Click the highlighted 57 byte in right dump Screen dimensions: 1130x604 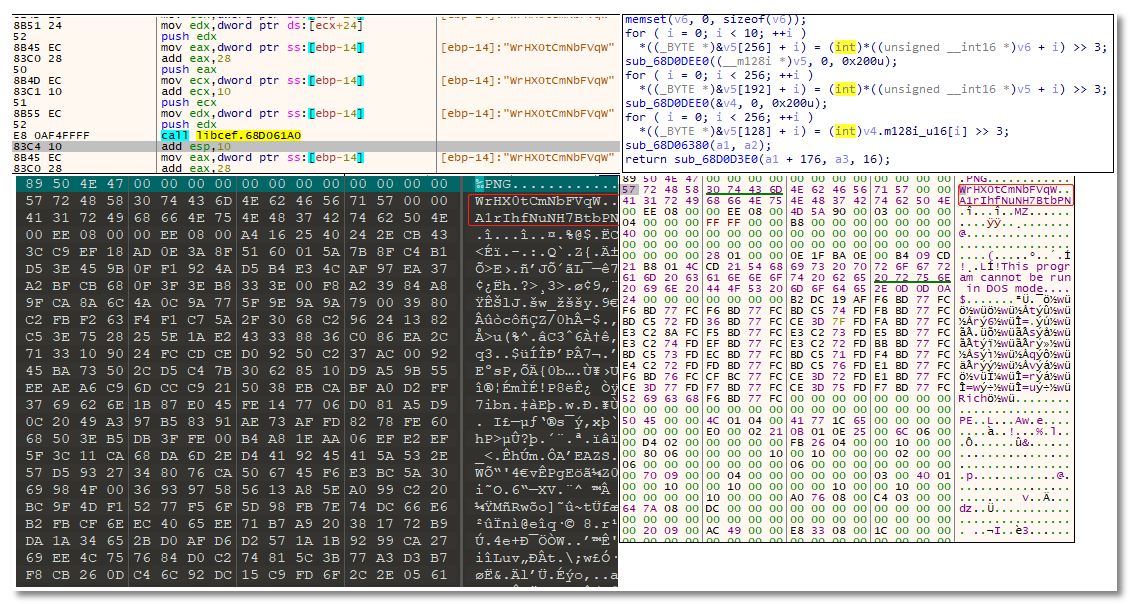click(629, 189)
